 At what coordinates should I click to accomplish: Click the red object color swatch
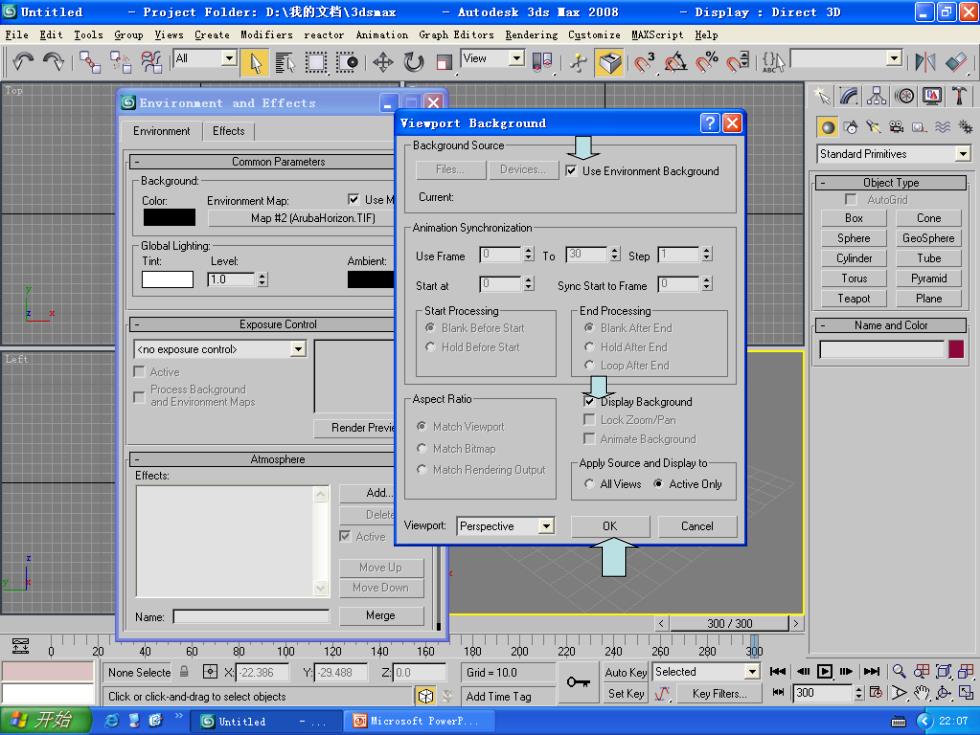(x=956, y=349)
